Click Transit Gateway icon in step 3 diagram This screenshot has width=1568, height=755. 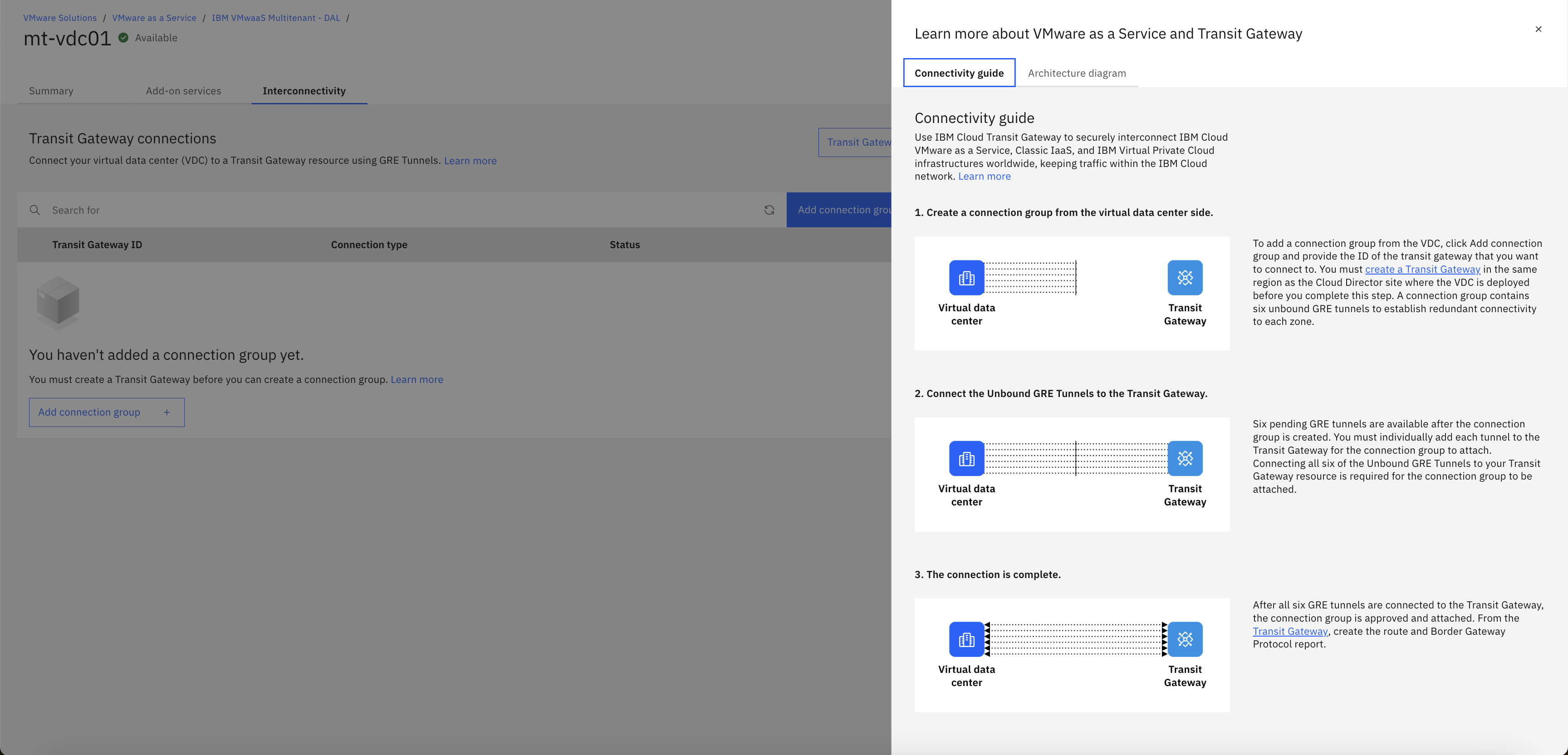tap(1185, 639)
